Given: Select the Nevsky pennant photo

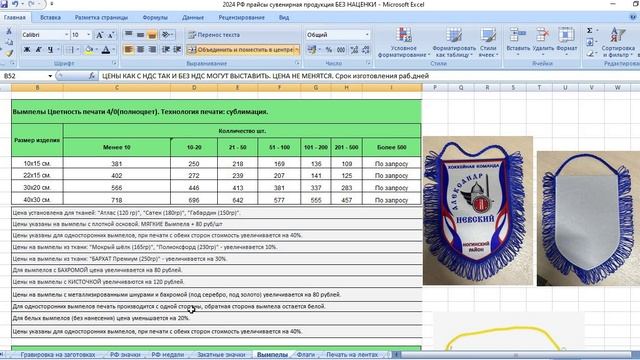Looking at the screenshot, I should pyautogui.click(x=478, y=211).
